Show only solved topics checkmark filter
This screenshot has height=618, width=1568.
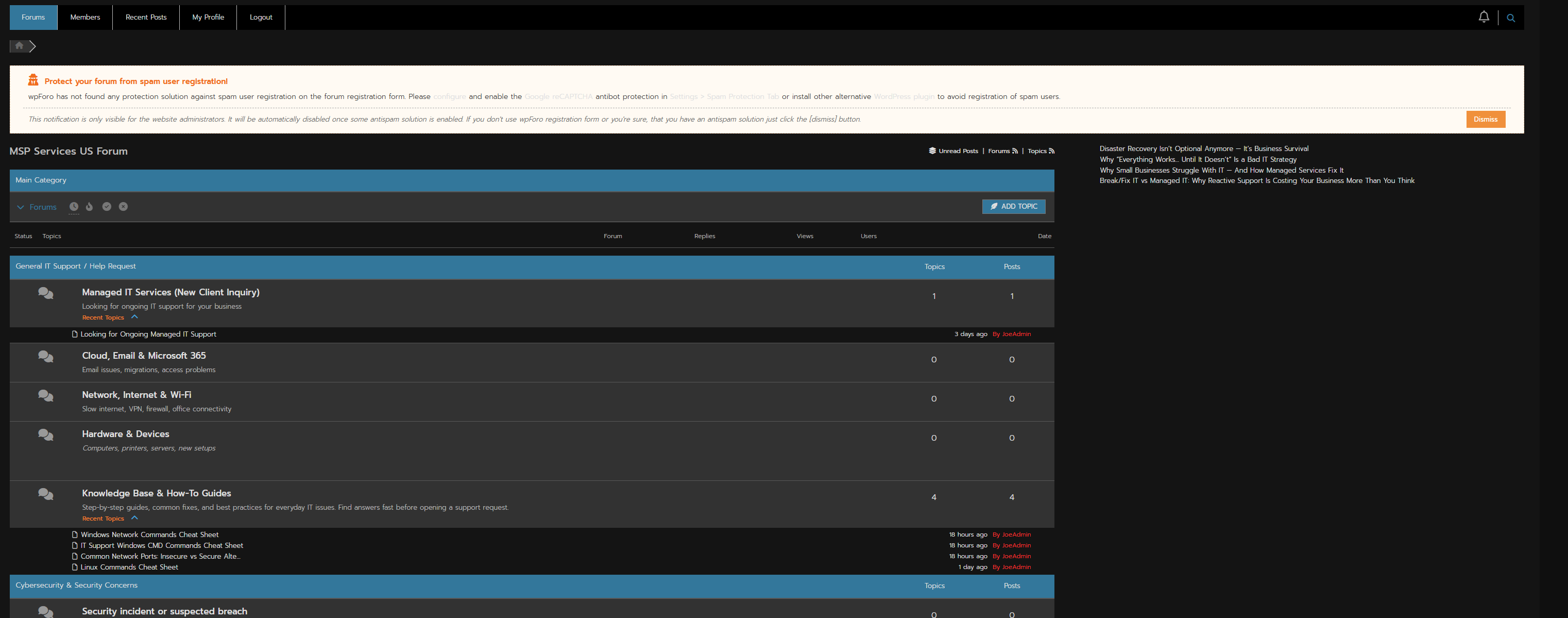click(x=107, y=206)
